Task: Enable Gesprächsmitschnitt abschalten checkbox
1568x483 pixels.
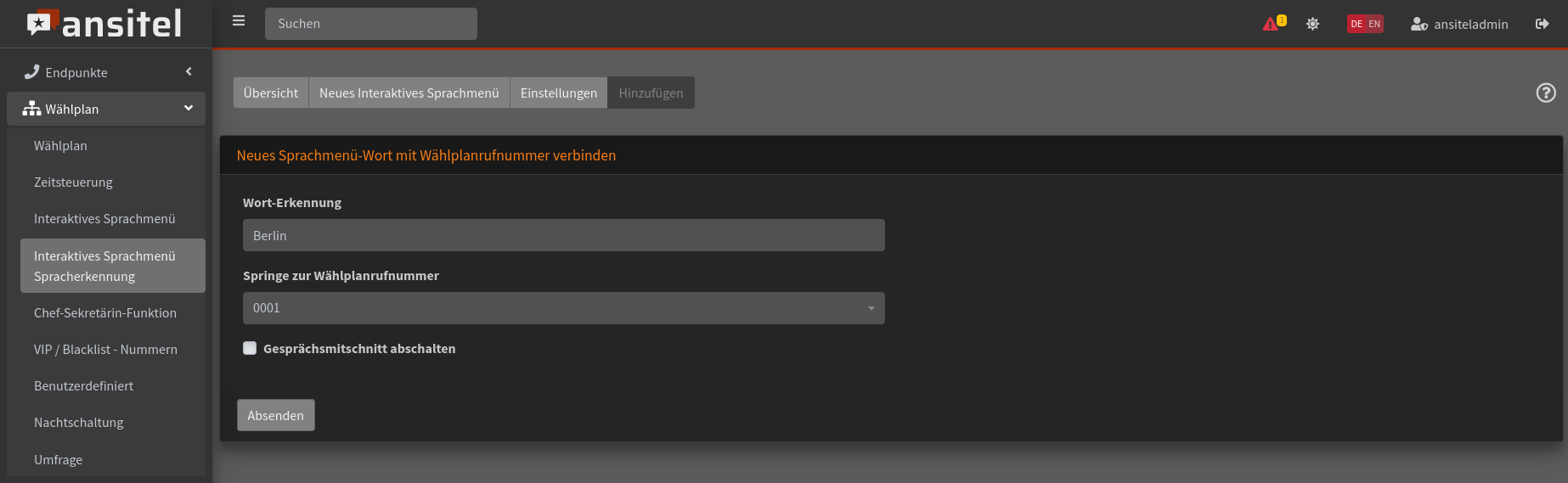Action: (x=250, y=348)
